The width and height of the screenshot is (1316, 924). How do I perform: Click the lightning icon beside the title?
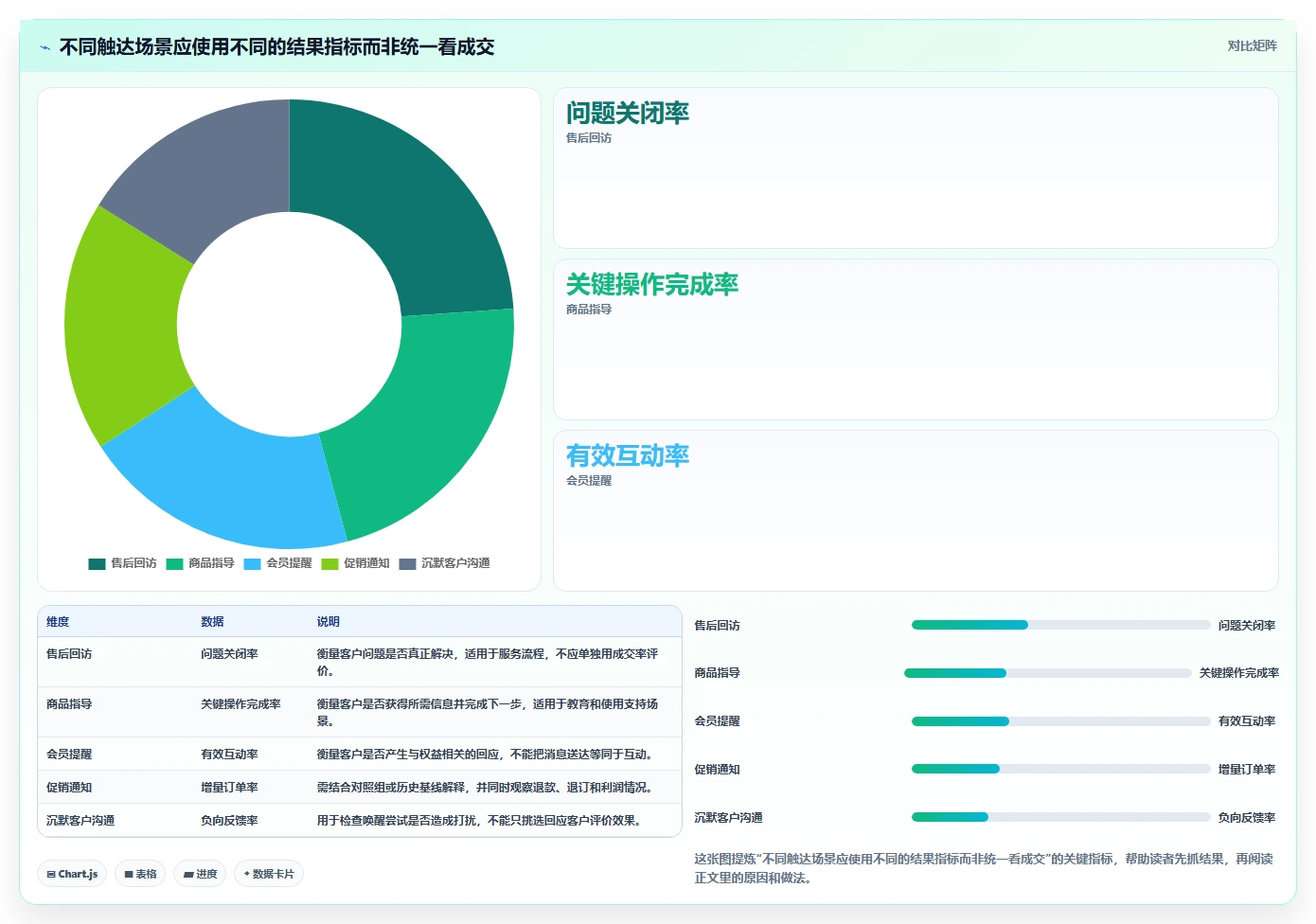point(44,47)
